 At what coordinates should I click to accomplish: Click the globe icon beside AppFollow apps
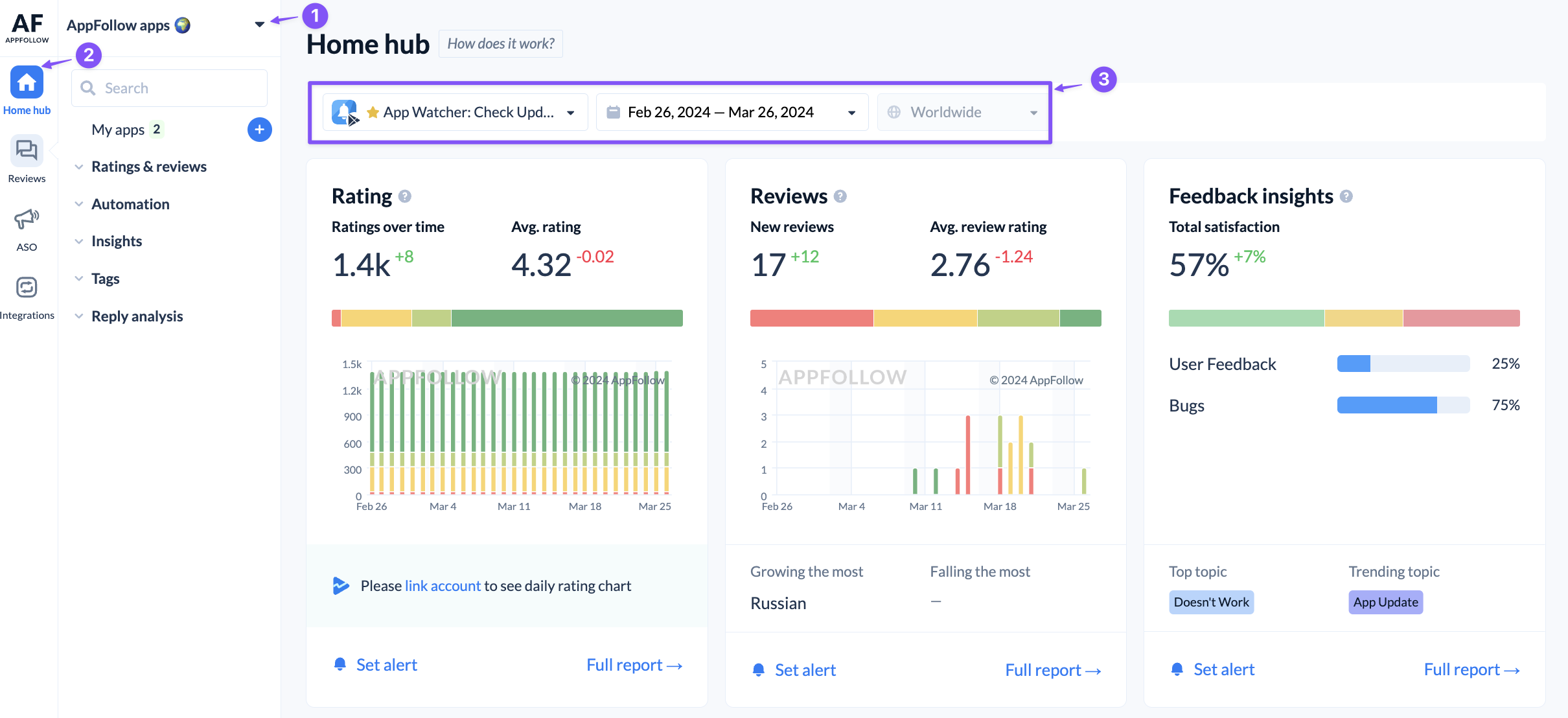pos(183,25)
